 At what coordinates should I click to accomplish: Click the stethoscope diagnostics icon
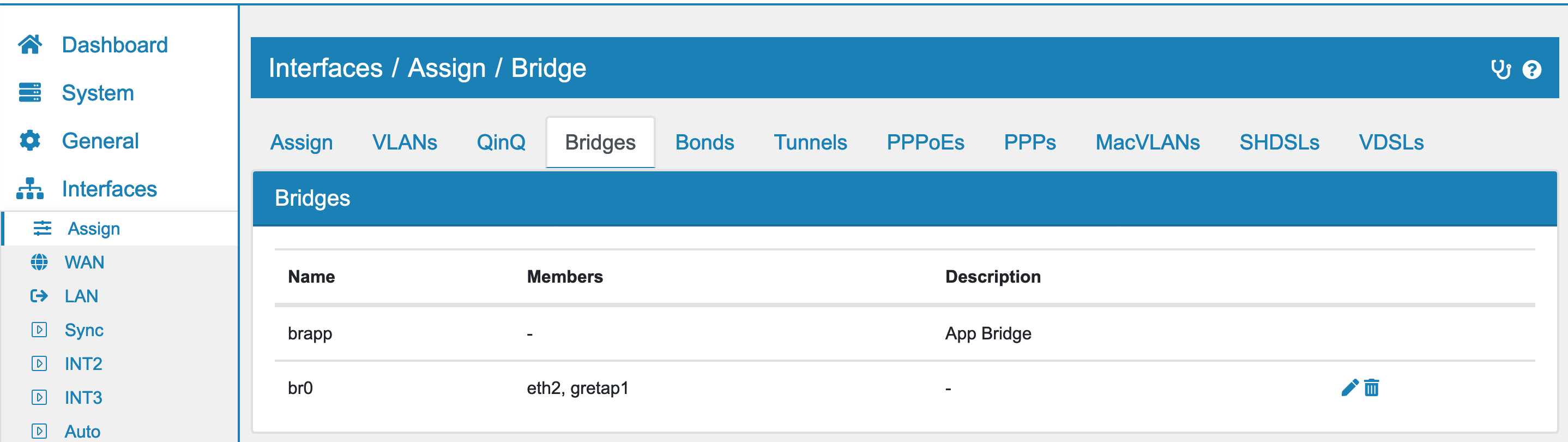click(1500, 69)
